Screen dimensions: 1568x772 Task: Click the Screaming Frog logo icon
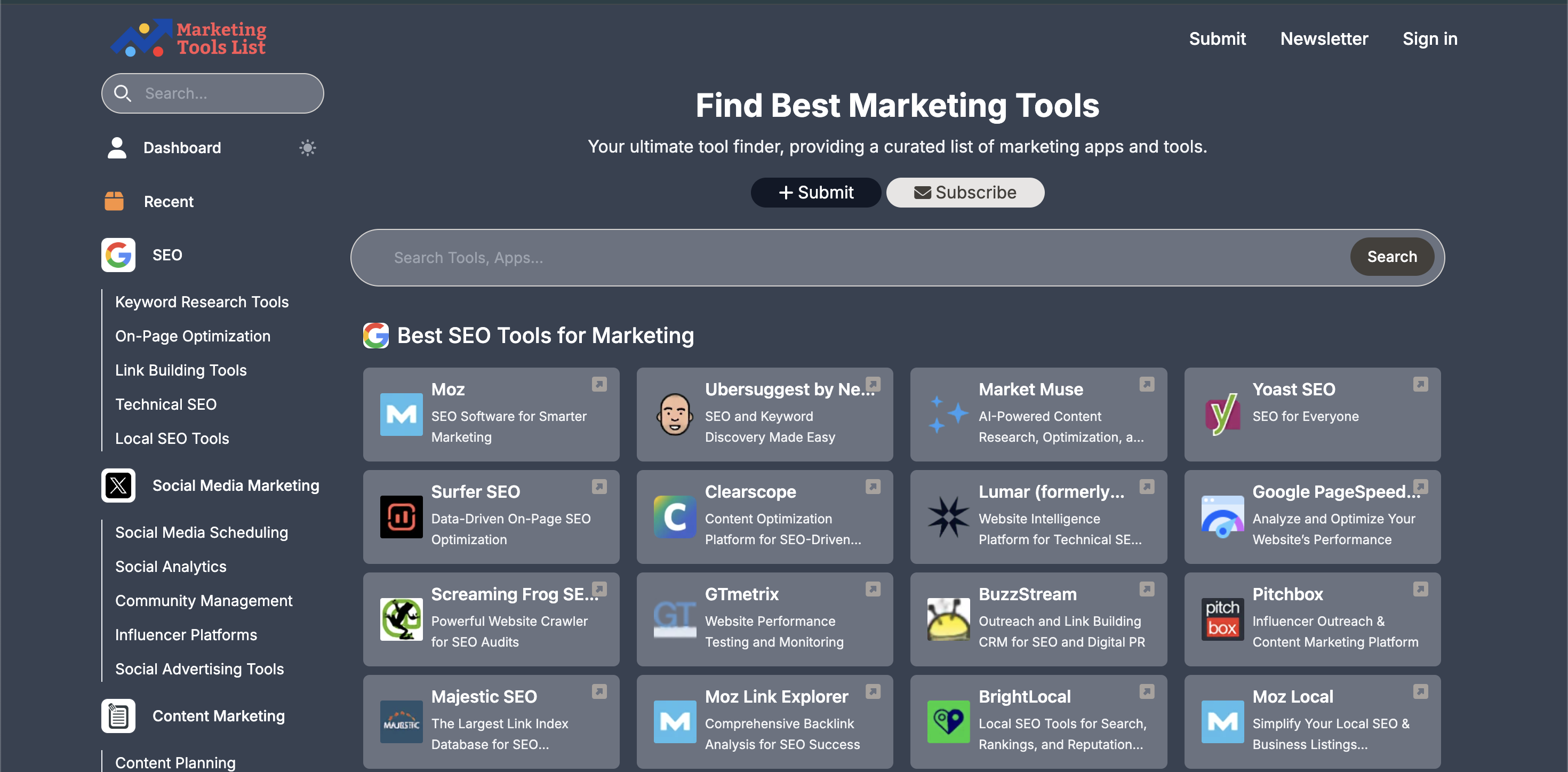pyautogui.click(x=401, y=619)
